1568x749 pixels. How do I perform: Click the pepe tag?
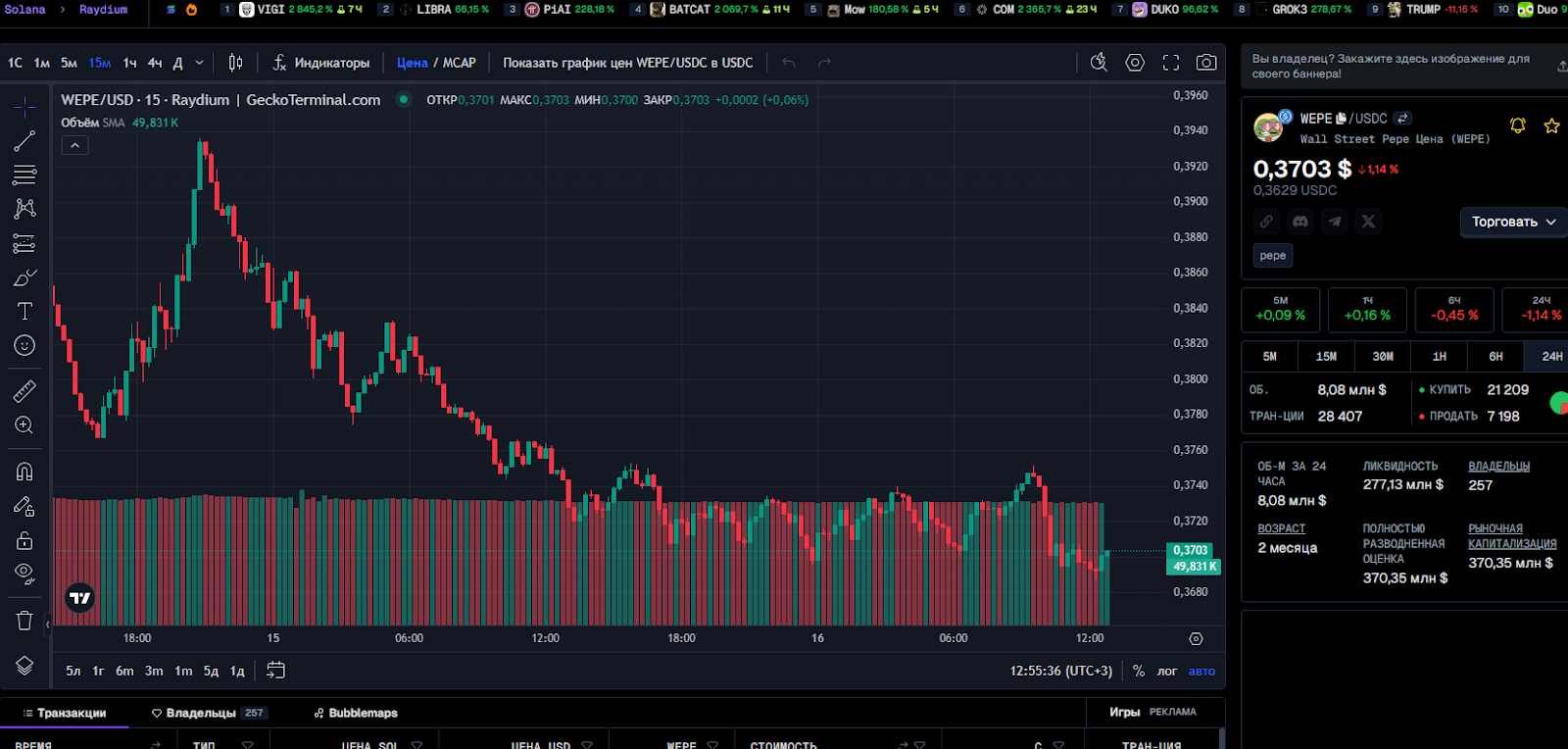tap(1273, 256)
